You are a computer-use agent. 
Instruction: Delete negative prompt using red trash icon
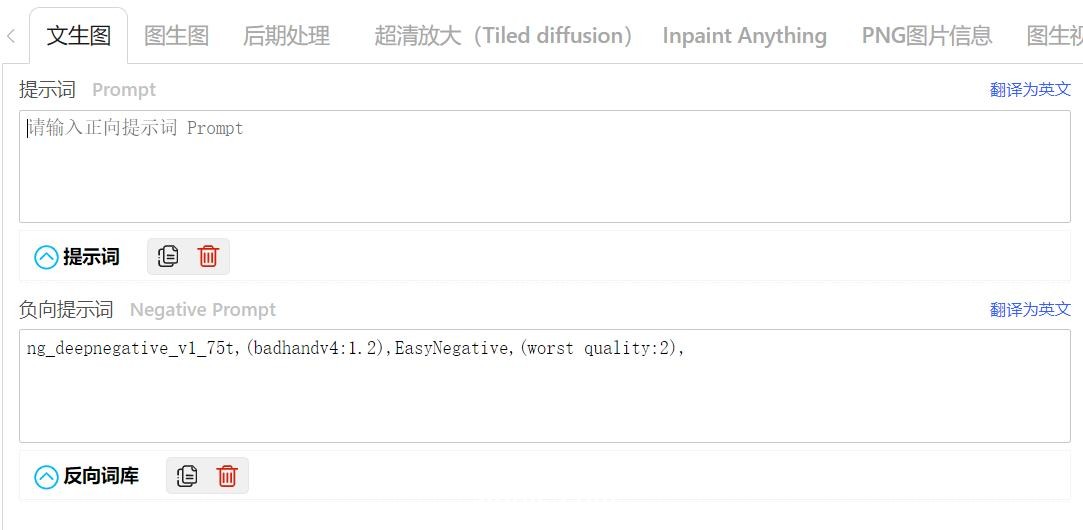pos(227,475)
